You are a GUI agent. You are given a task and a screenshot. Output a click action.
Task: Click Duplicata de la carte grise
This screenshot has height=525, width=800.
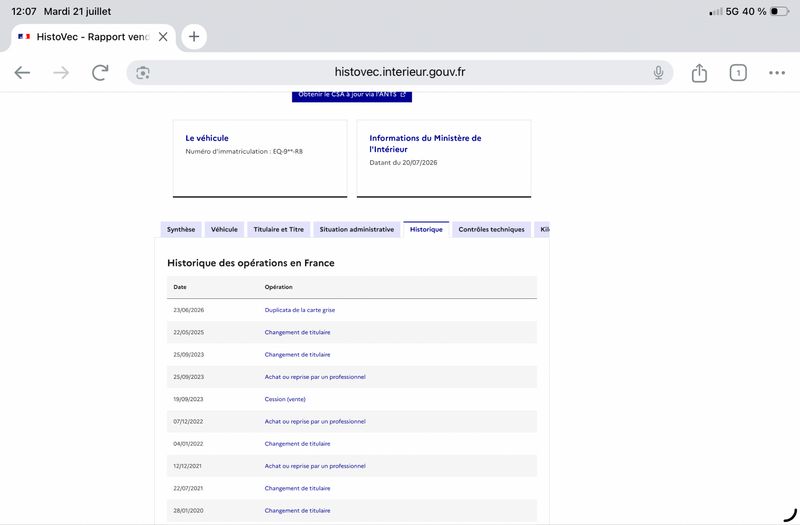[299, 310]
